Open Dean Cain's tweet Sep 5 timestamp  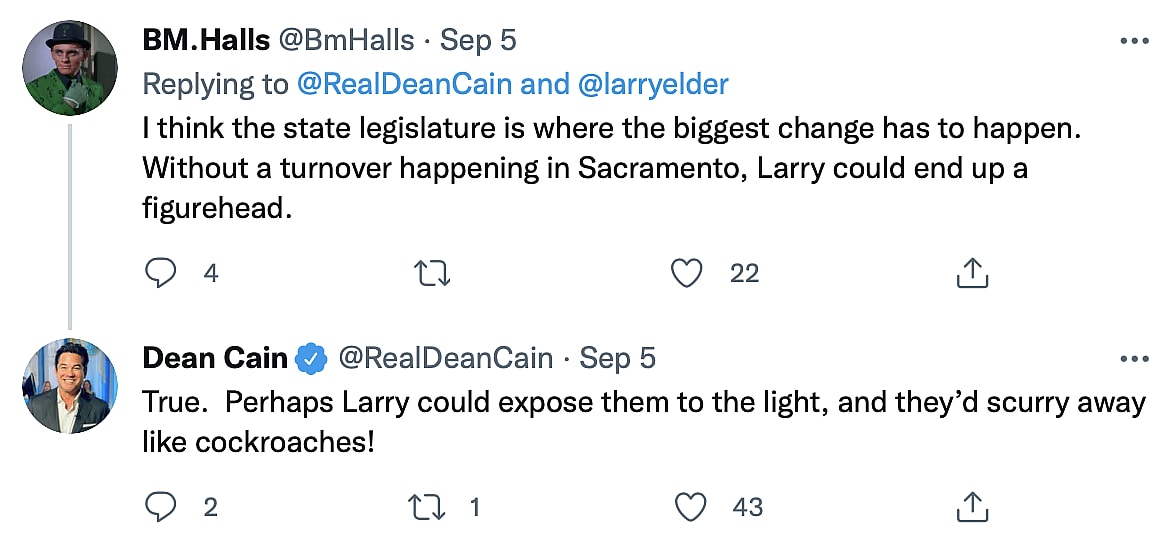pos(618,357)
